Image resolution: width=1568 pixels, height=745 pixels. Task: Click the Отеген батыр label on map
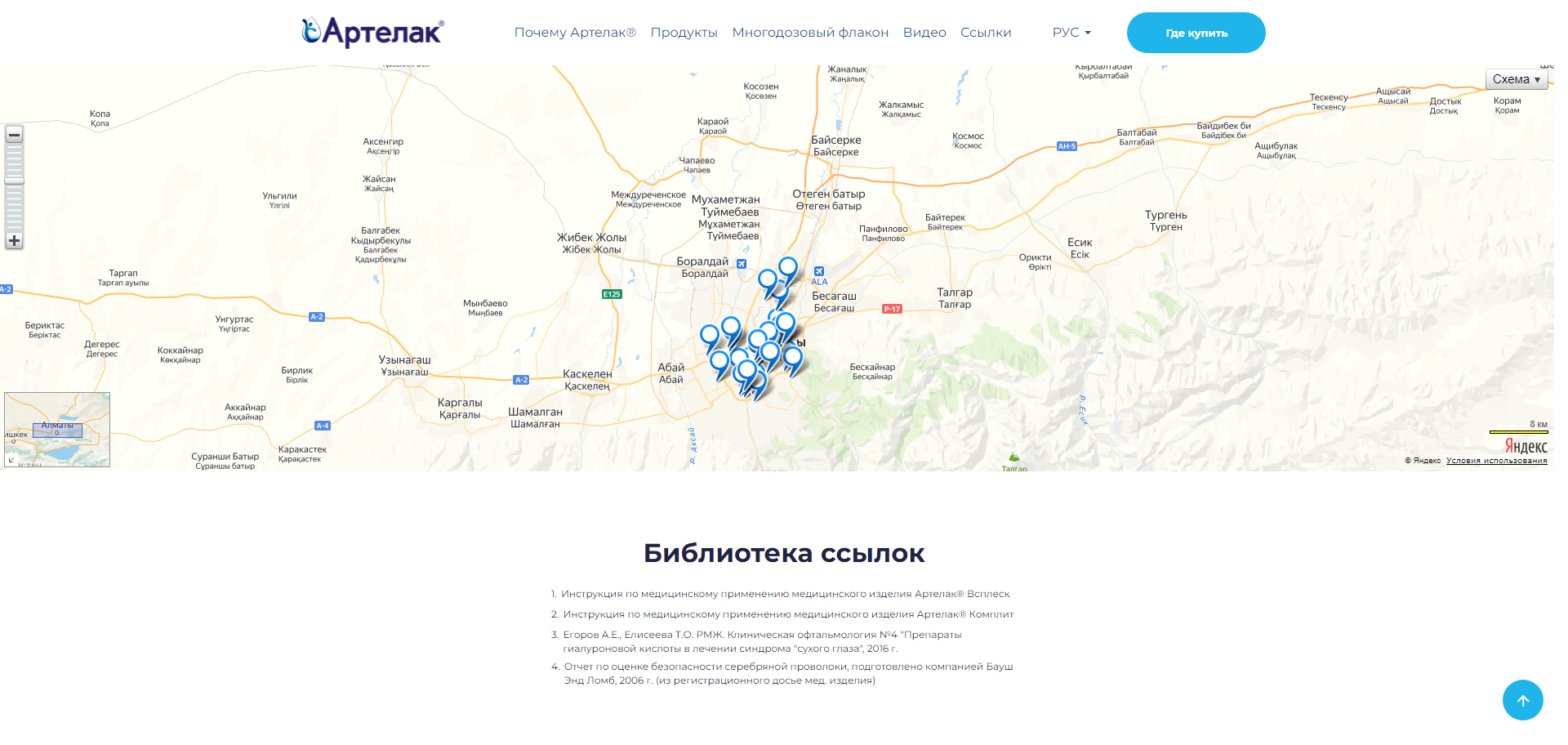pyautogui.click(x=829, y=199)
